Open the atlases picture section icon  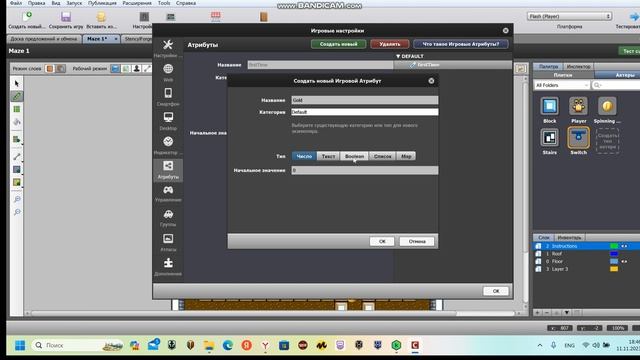(168, 238)
